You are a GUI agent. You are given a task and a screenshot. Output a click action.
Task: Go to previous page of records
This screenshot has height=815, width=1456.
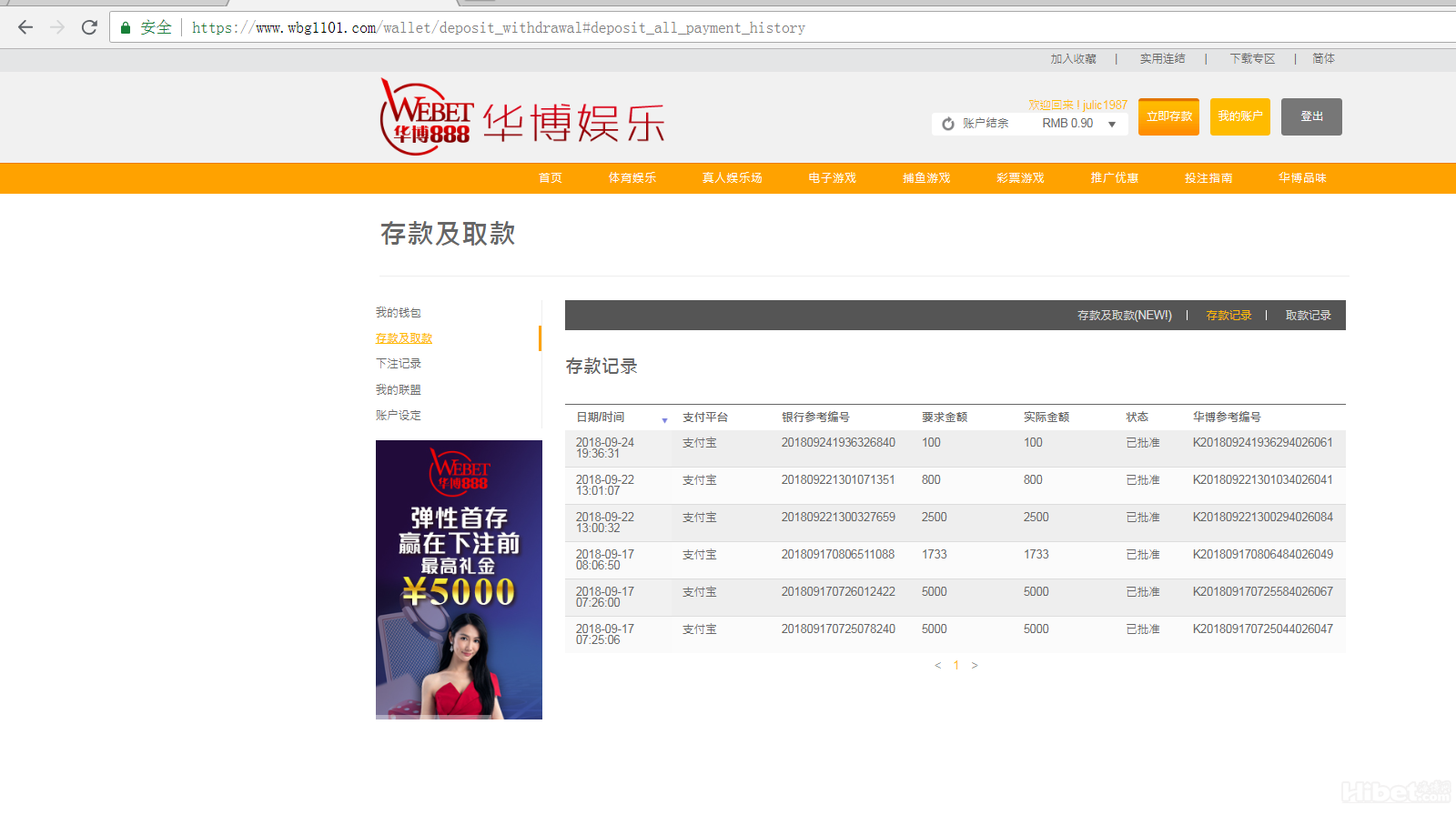click(x=937, y=666)
